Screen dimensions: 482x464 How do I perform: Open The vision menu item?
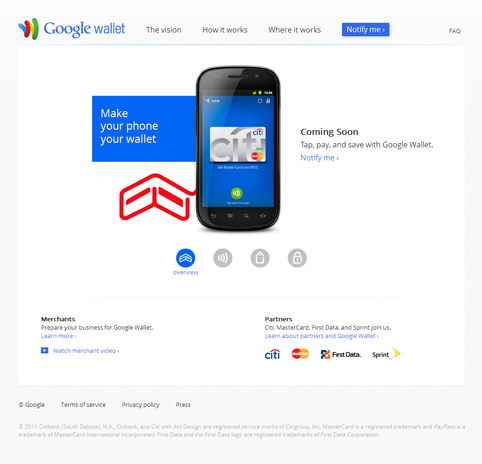(164, 30)
